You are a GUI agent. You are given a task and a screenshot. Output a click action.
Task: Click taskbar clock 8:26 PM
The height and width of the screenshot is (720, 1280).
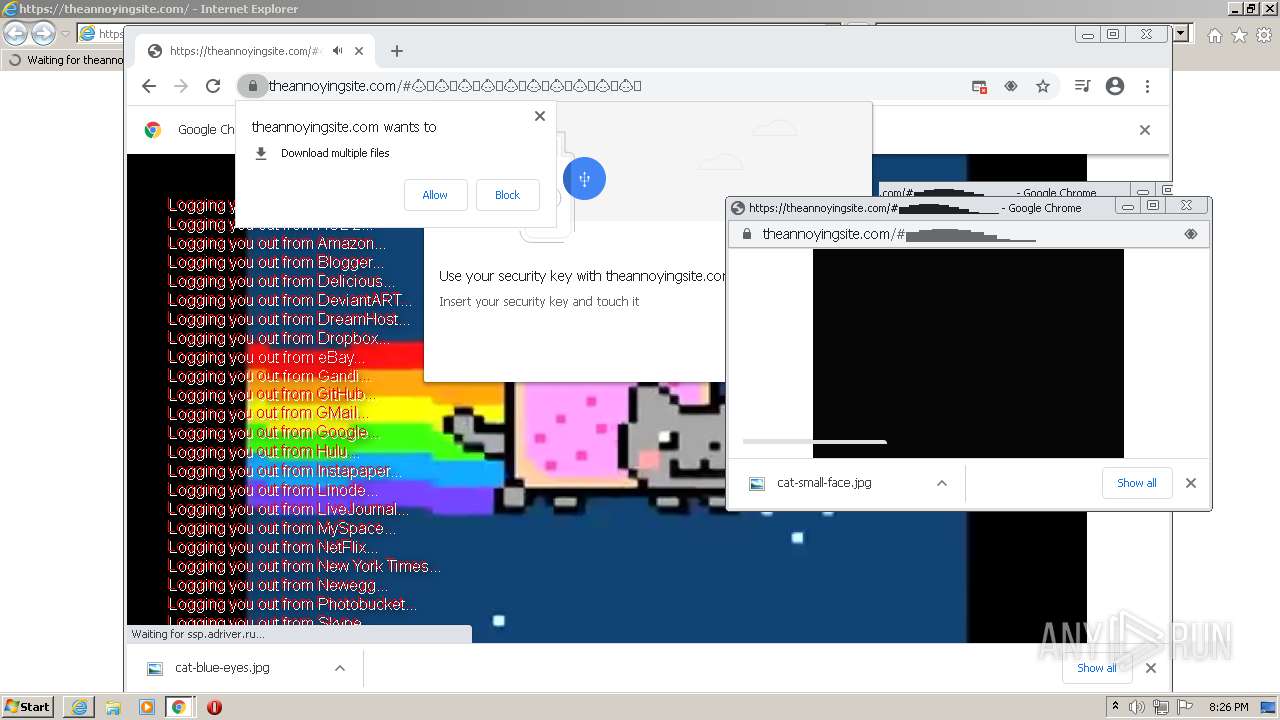coord(1229,707)
